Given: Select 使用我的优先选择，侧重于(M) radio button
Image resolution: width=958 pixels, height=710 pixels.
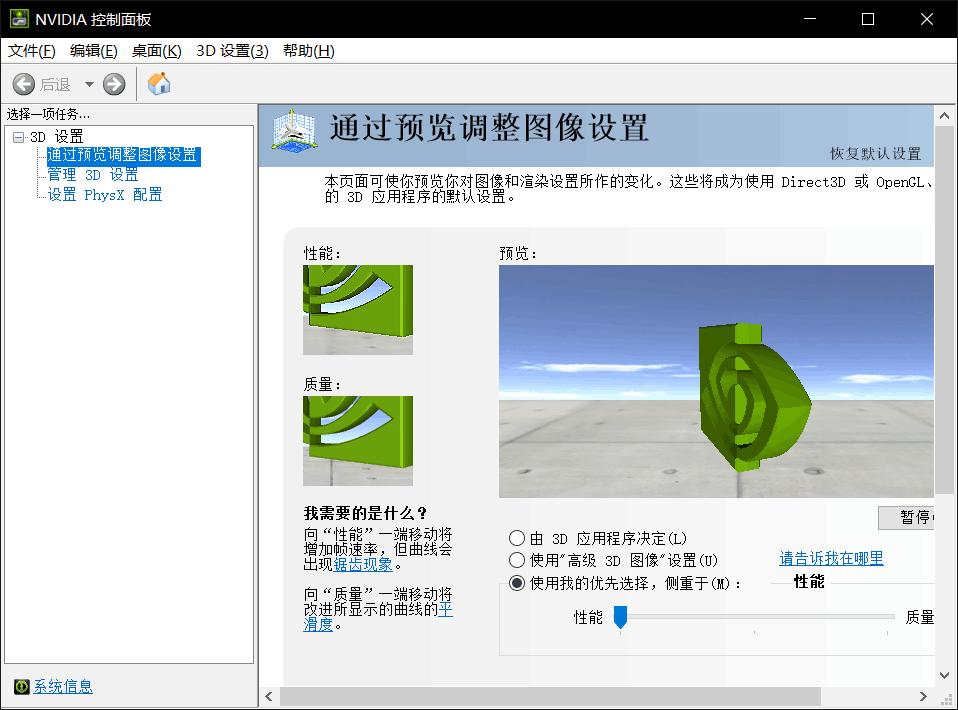Looking at the screenshot, I should [517, 583].
